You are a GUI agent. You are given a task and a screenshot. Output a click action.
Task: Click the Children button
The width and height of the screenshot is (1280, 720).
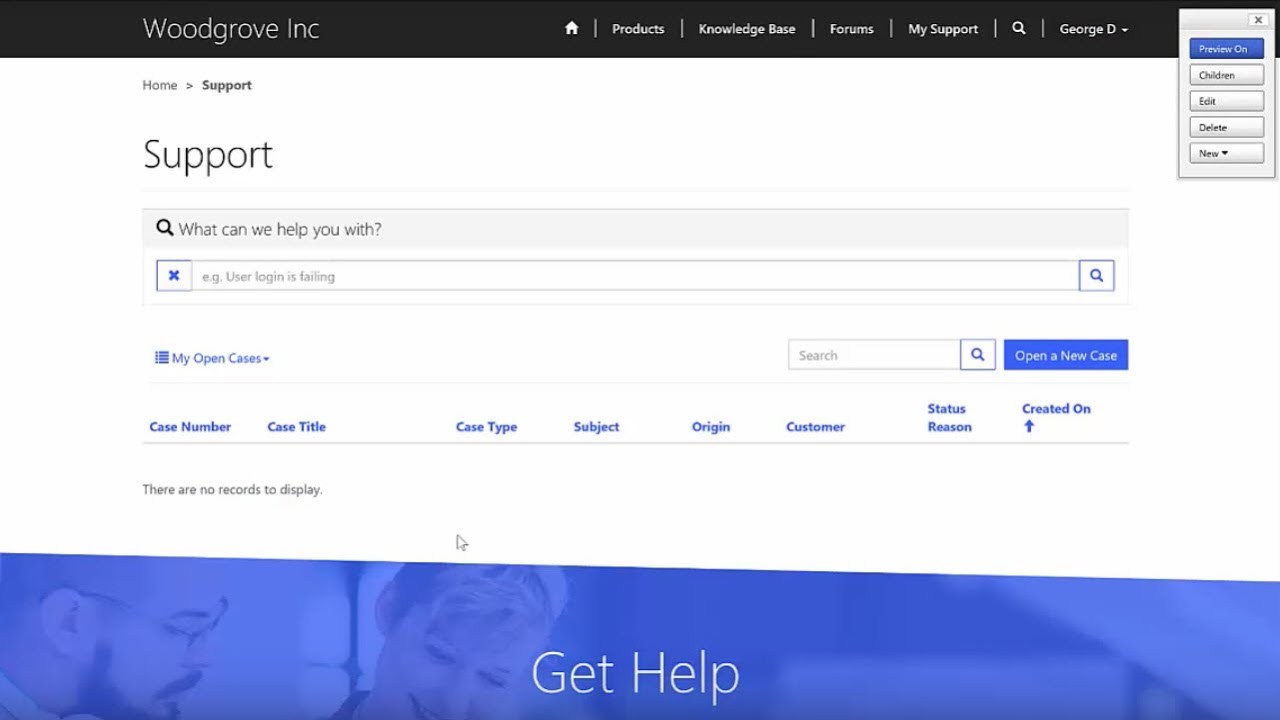click(x=1226, y=75)
